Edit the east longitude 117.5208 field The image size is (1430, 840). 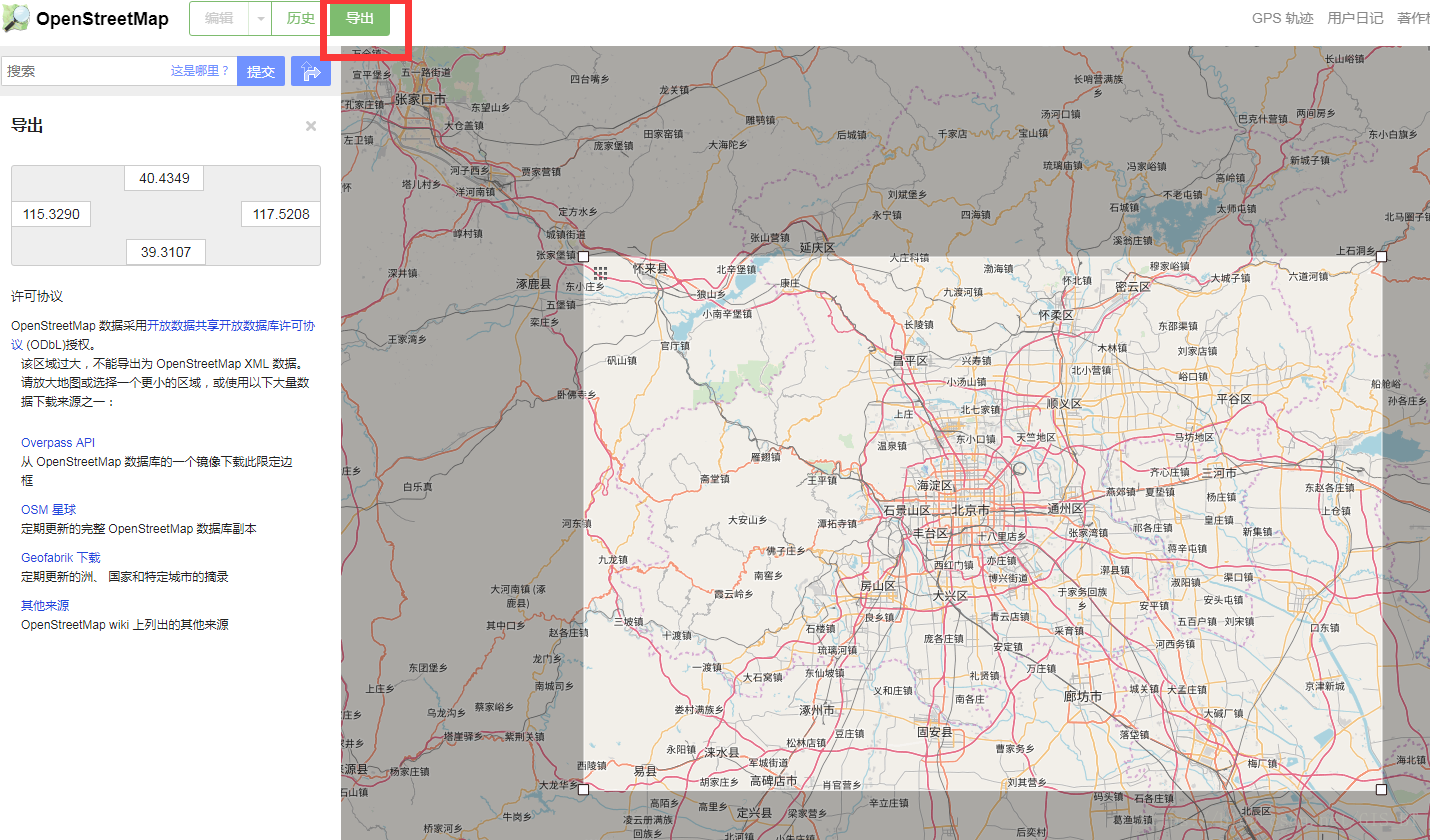(281, 214)
